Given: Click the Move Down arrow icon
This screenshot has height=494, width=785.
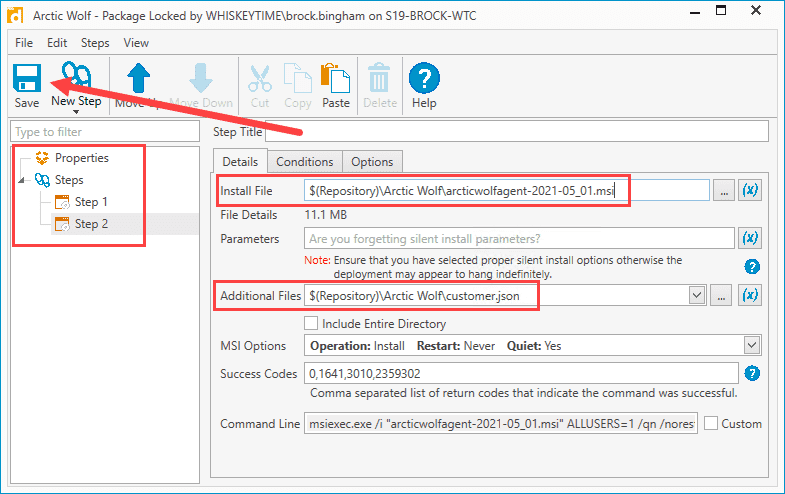Looking at the screenshot, I should tap(201, 78).
